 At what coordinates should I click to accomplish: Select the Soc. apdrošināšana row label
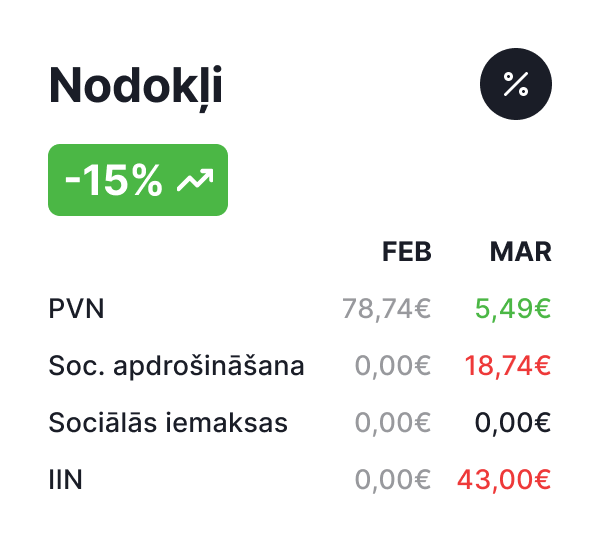click(x=176, y=366)
